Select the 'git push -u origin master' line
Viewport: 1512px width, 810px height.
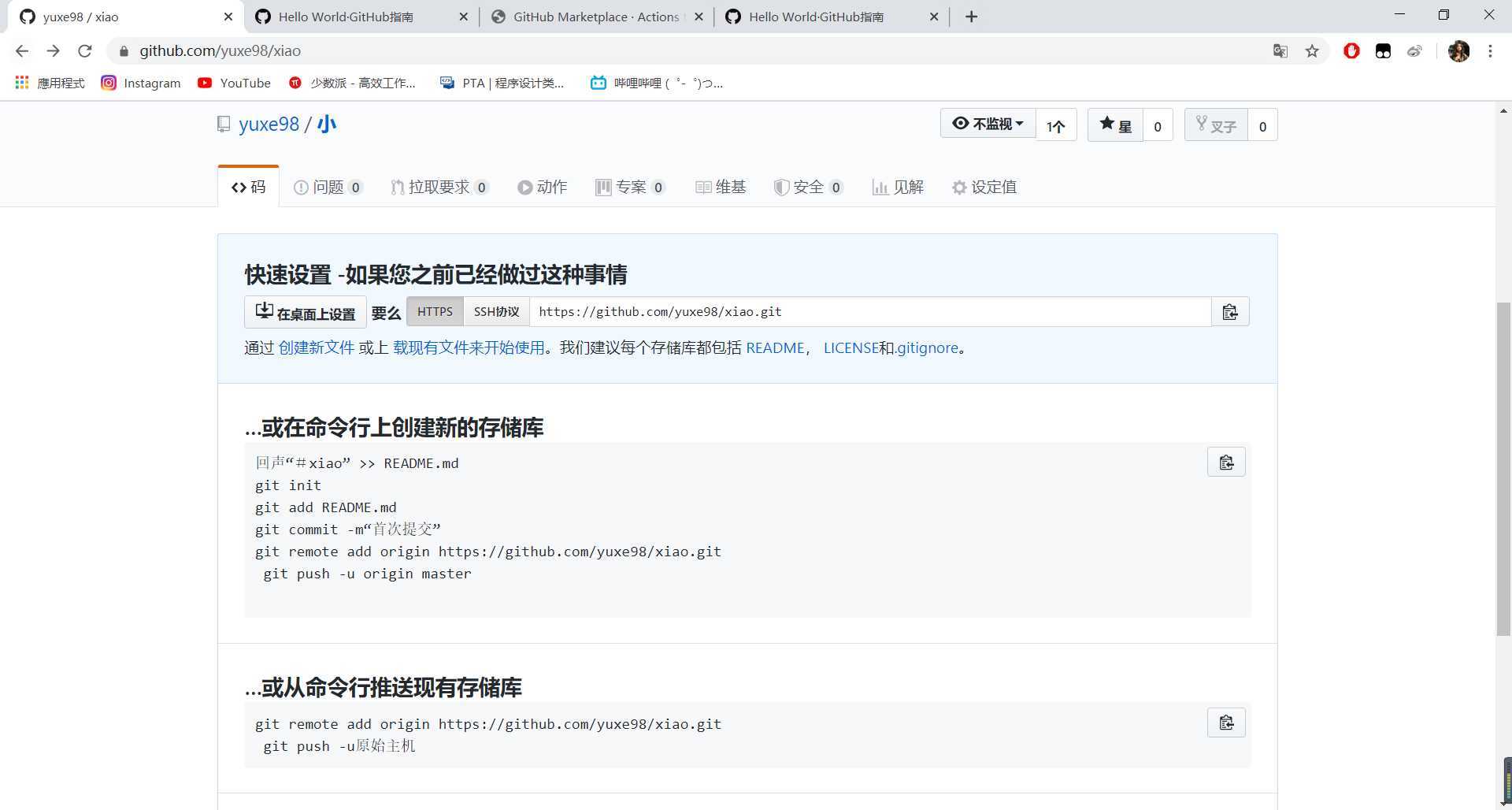[367, 574]
